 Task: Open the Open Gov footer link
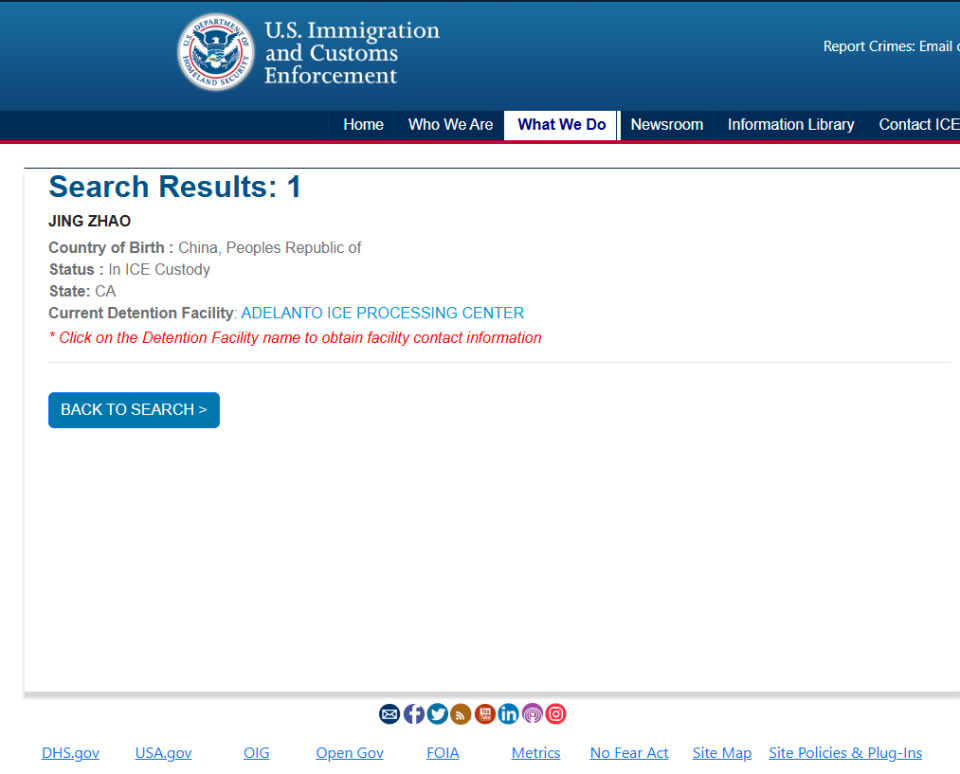click(x=350, y=753)
